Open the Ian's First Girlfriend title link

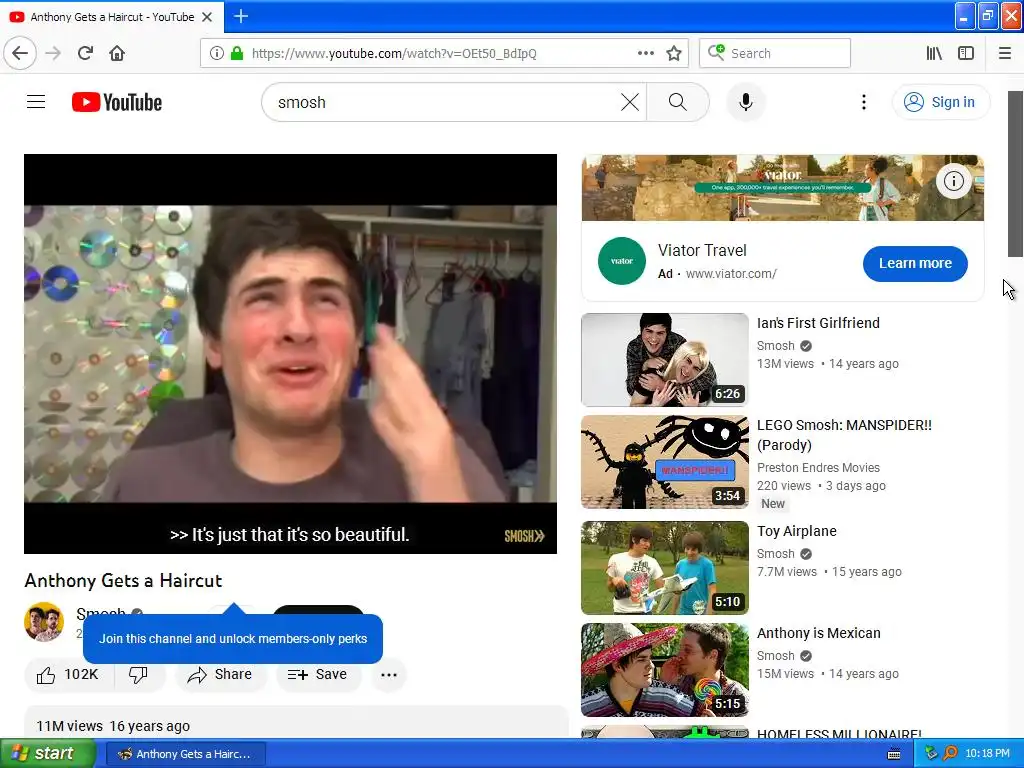click(818, 323)
